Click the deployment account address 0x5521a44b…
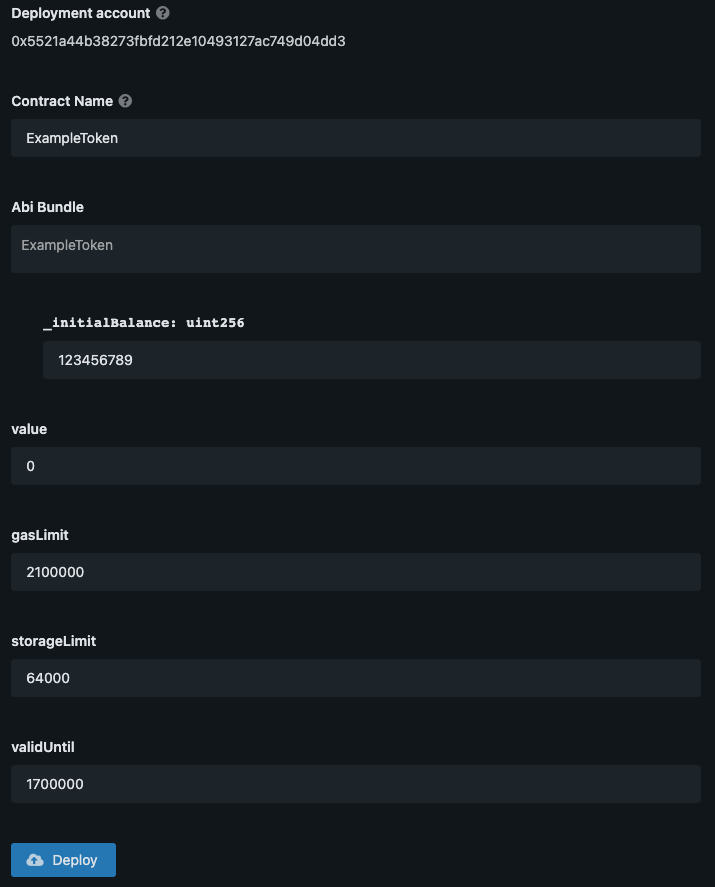 click(178, 41)
